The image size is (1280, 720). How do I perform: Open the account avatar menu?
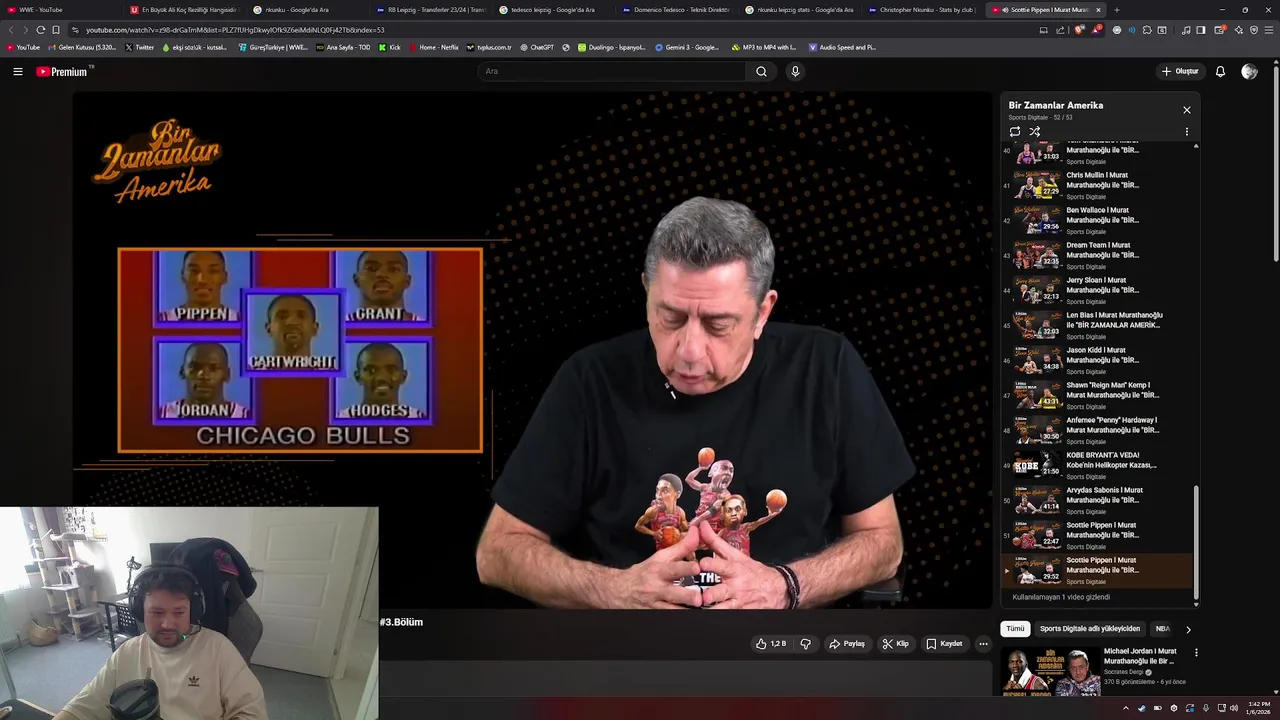click(1249, 71)
